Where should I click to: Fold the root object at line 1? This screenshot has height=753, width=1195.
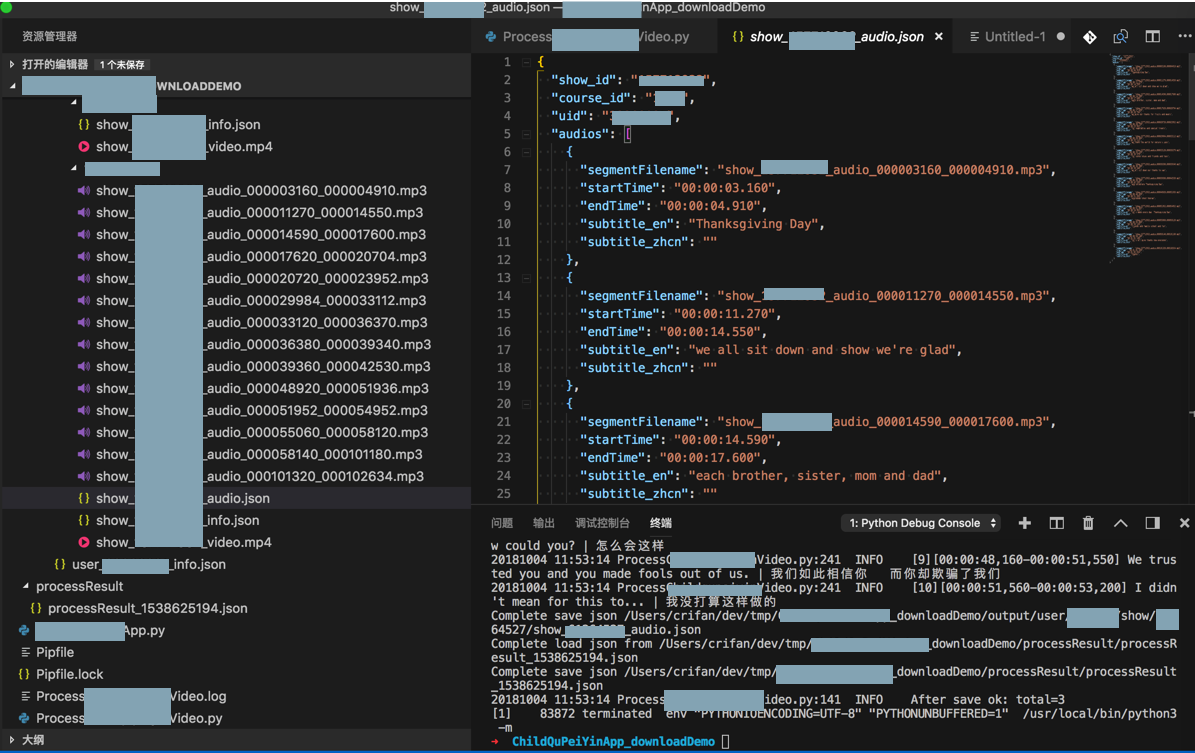526,62
